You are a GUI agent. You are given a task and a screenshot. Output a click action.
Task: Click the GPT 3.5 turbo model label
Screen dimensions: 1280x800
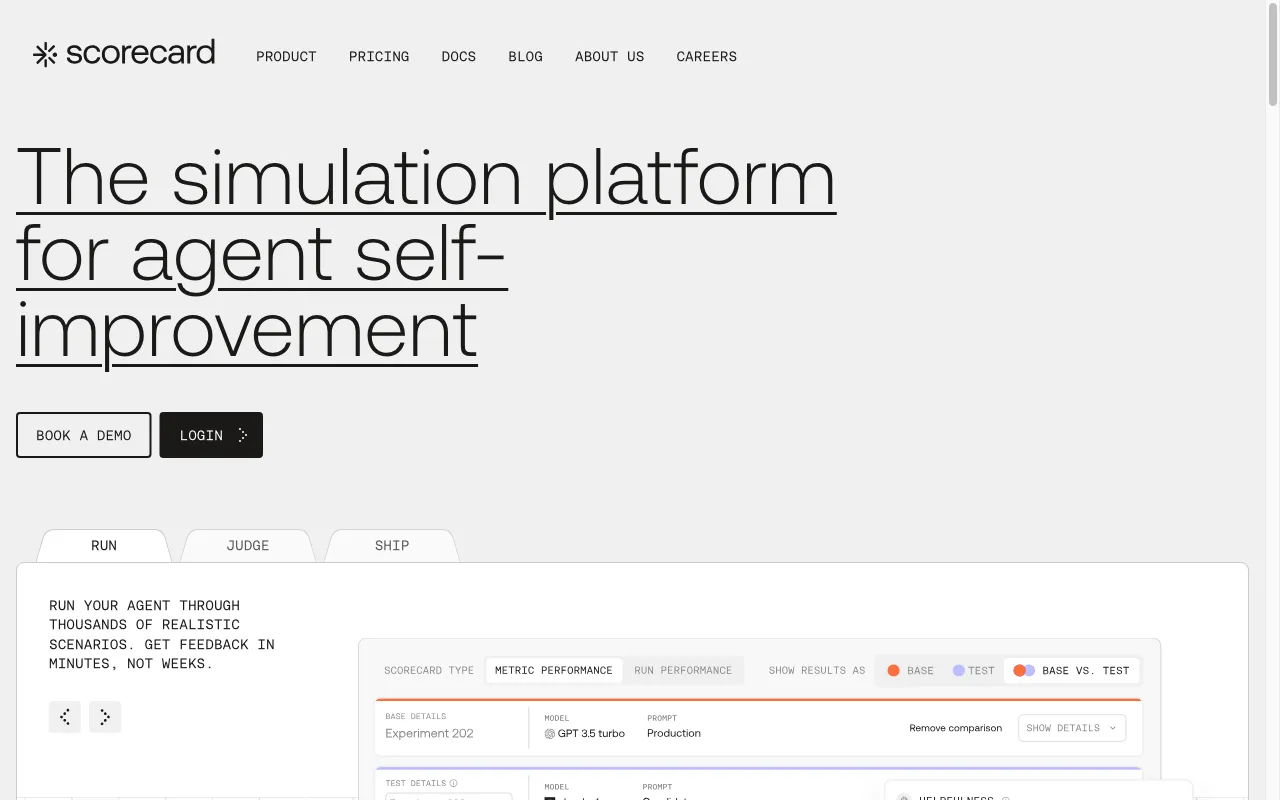click(591, 733)
